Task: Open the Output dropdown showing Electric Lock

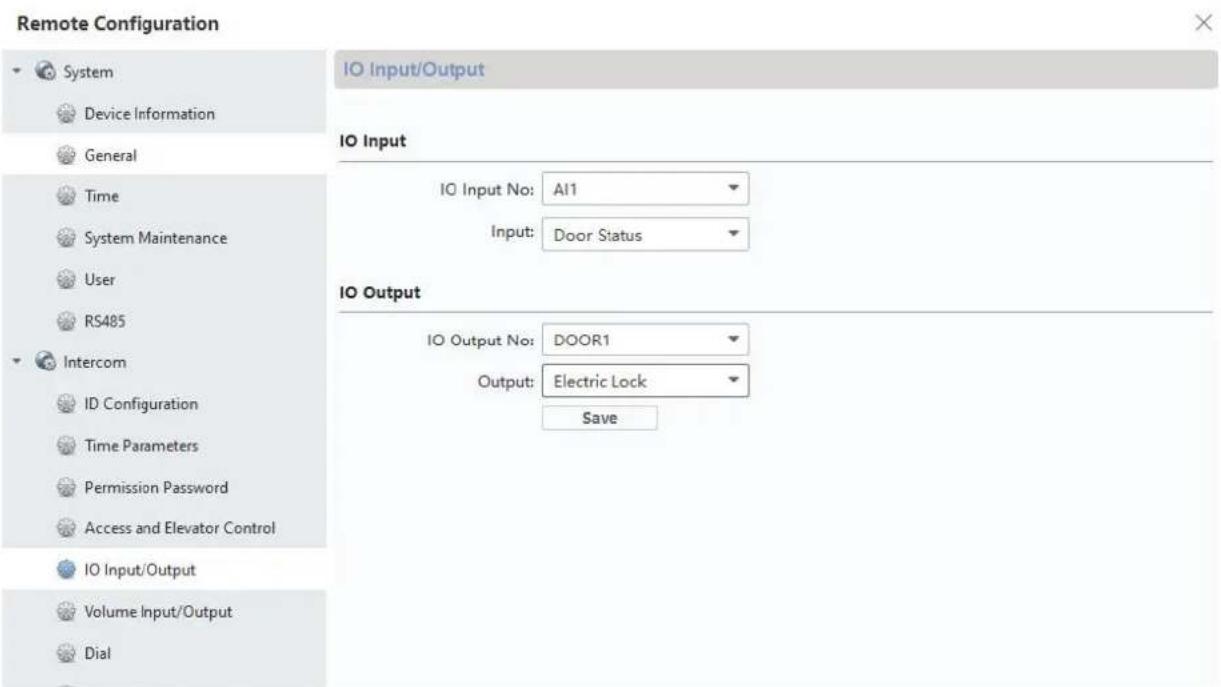Action: [645, 380]
